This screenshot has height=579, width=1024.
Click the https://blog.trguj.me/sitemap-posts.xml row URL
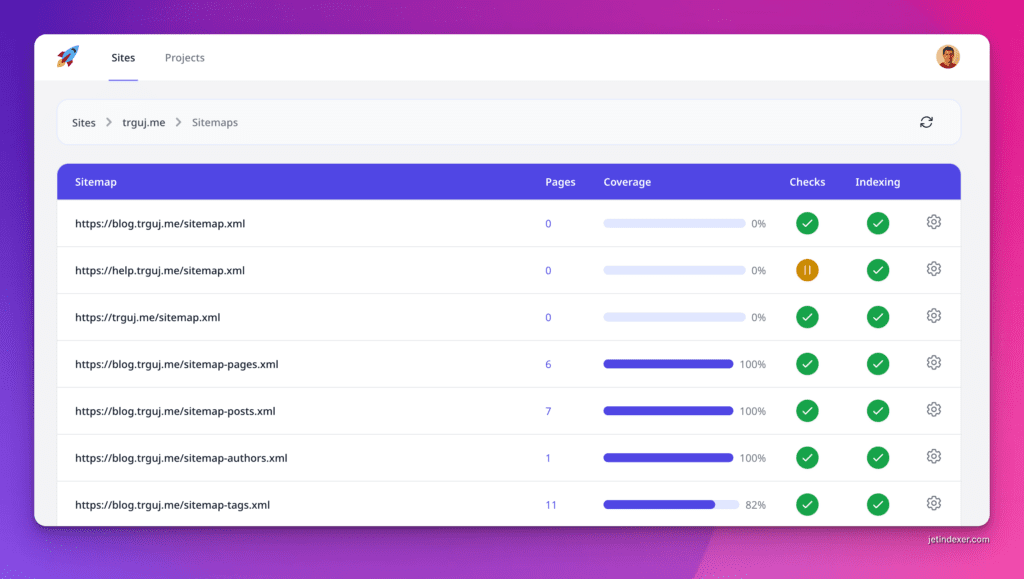point(175,411)
